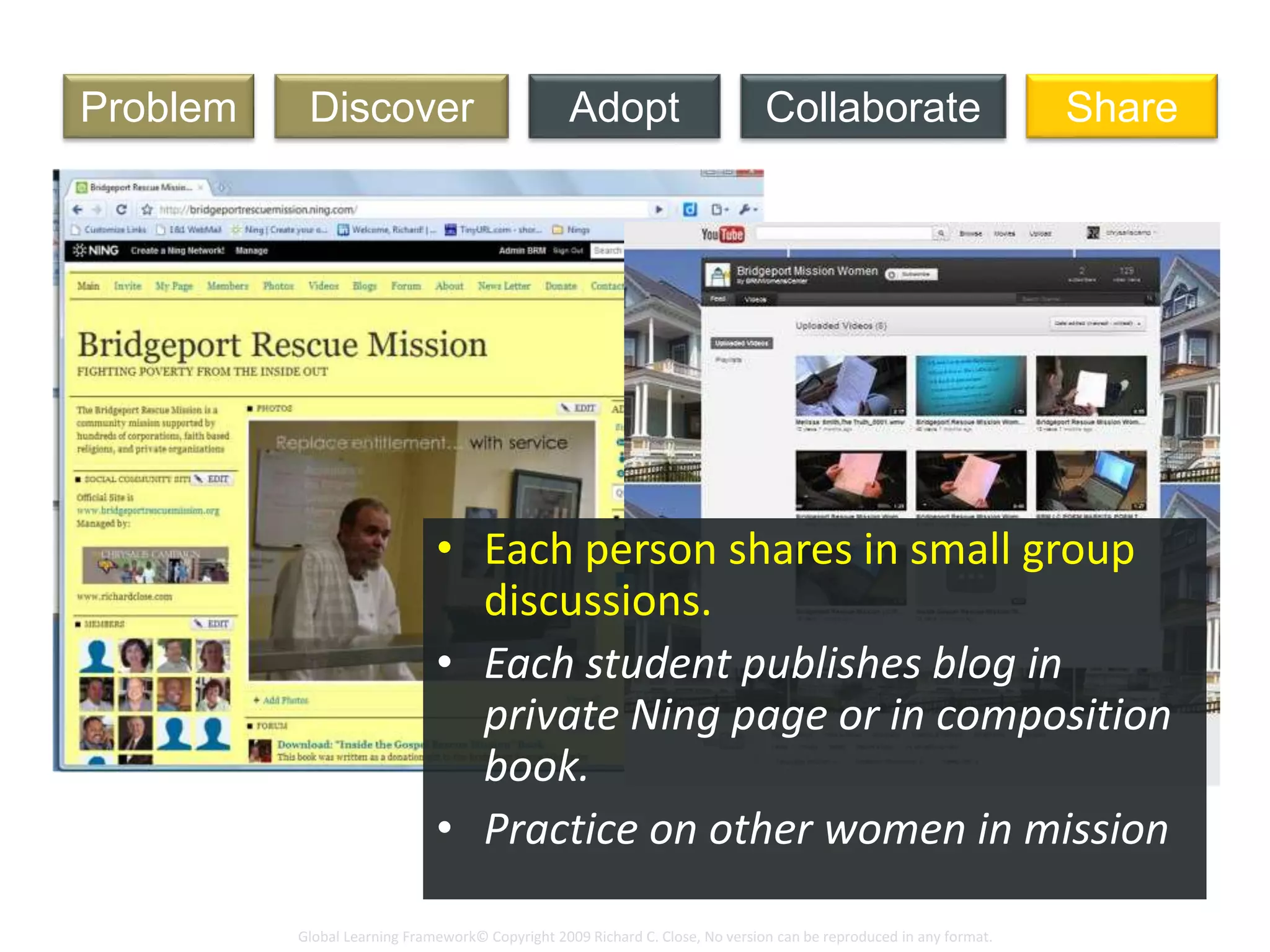Open the Blogs navigation tab
The height and width of the screenshot is (952, 1270).
[365, 286]
